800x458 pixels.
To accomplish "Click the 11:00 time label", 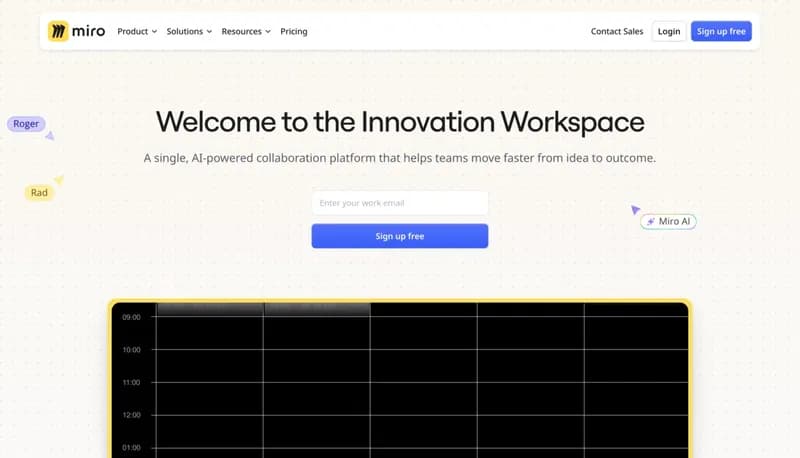I will (x=131, y=383).
